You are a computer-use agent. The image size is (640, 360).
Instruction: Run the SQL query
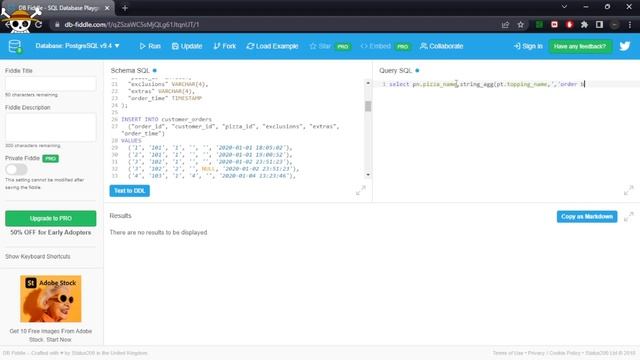150,46
